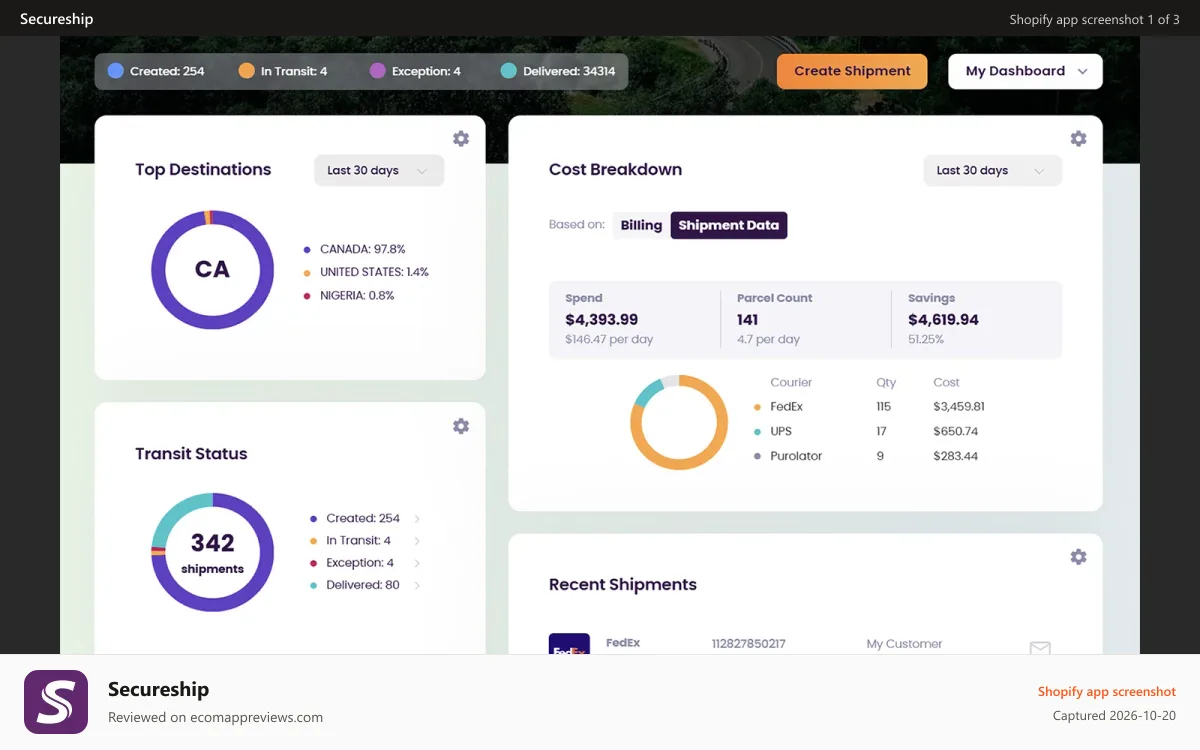This screenshot has width=1200, height=750.
Task: Click CANADA: 97.8% legend entry
Action: 362,249
